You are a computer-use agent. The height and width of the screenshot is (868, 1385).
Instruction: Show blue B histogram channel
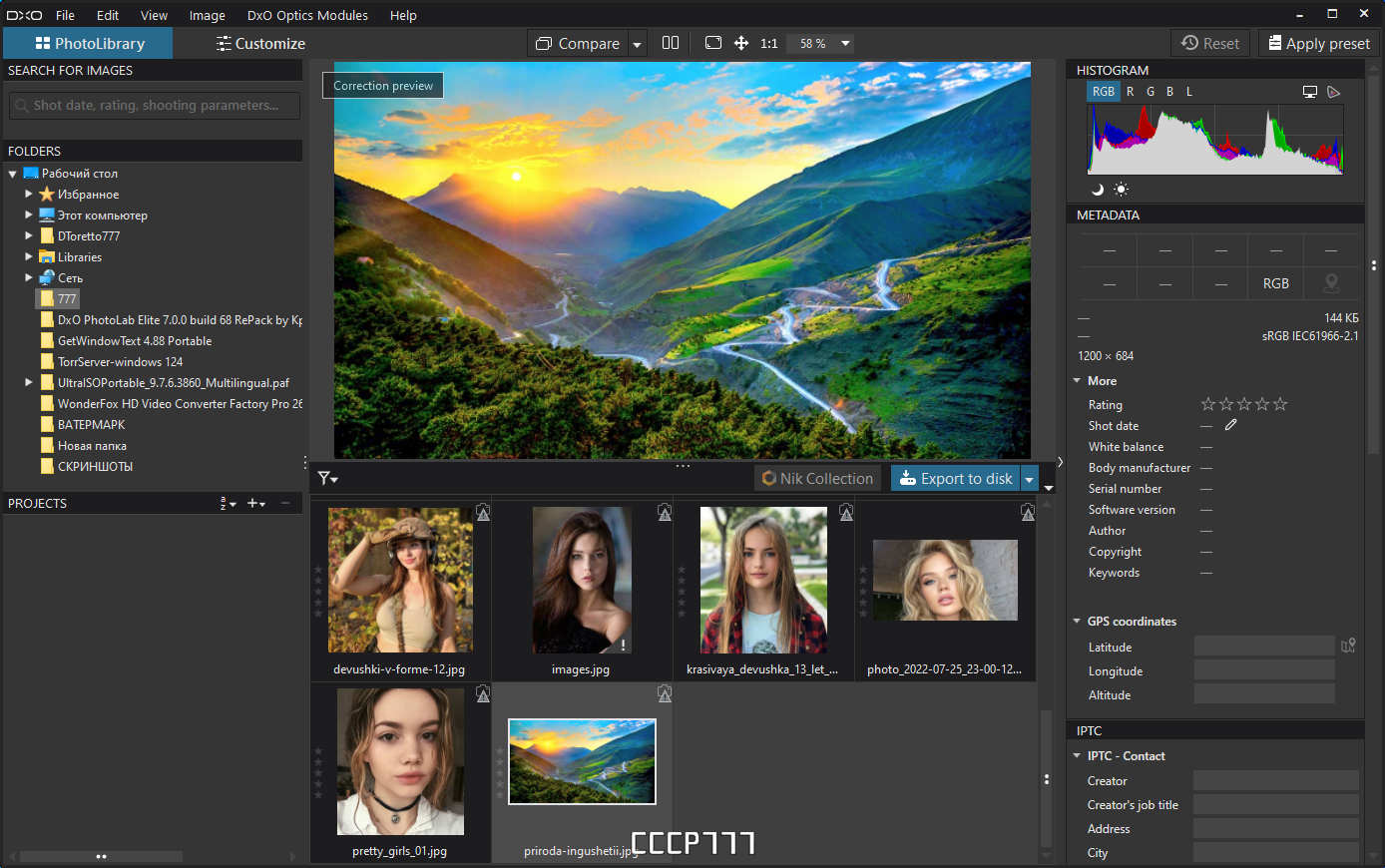tap(1170, 92)
